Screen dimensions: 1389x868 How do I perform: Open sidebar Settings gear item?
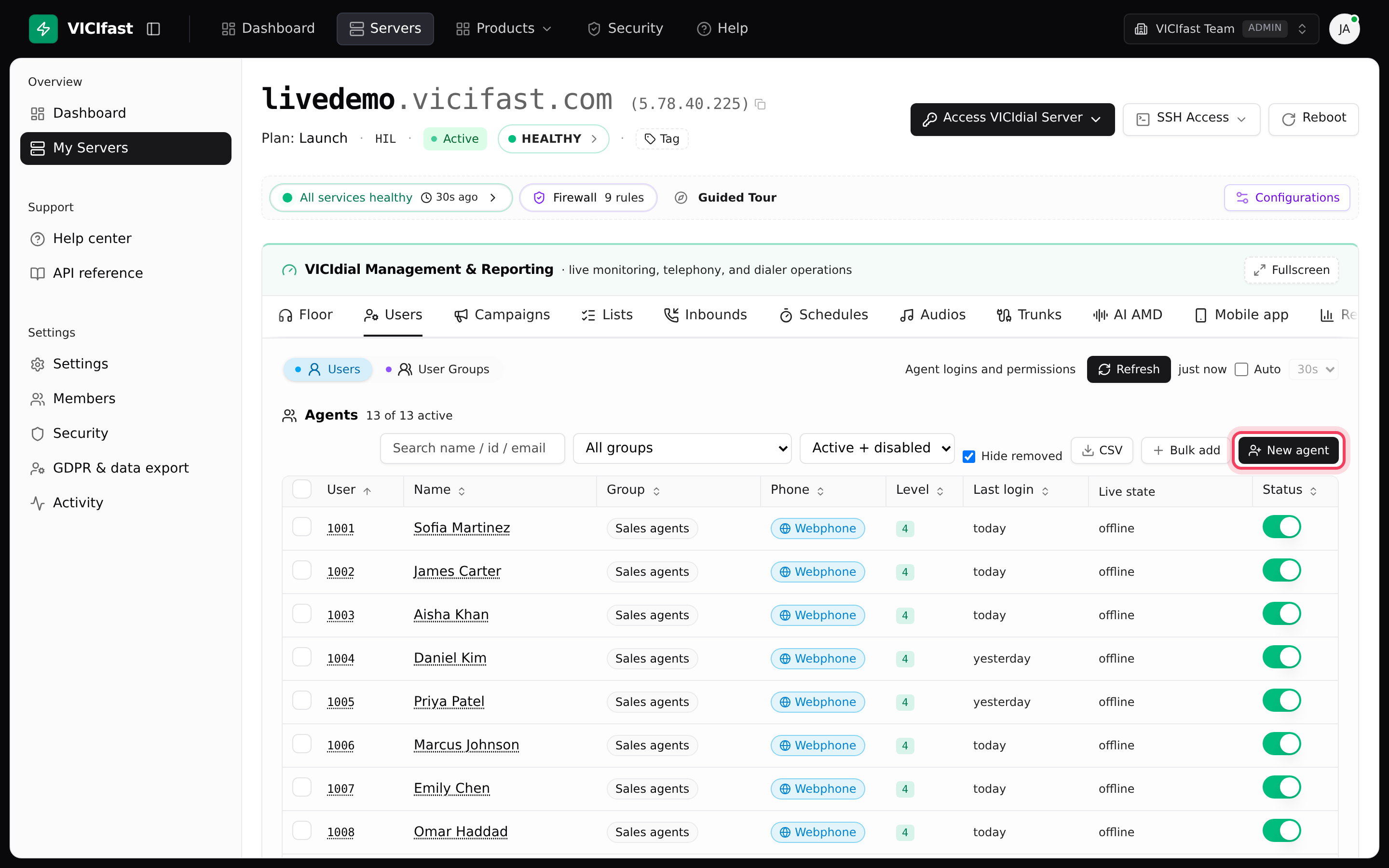click(x=126, y=364)
